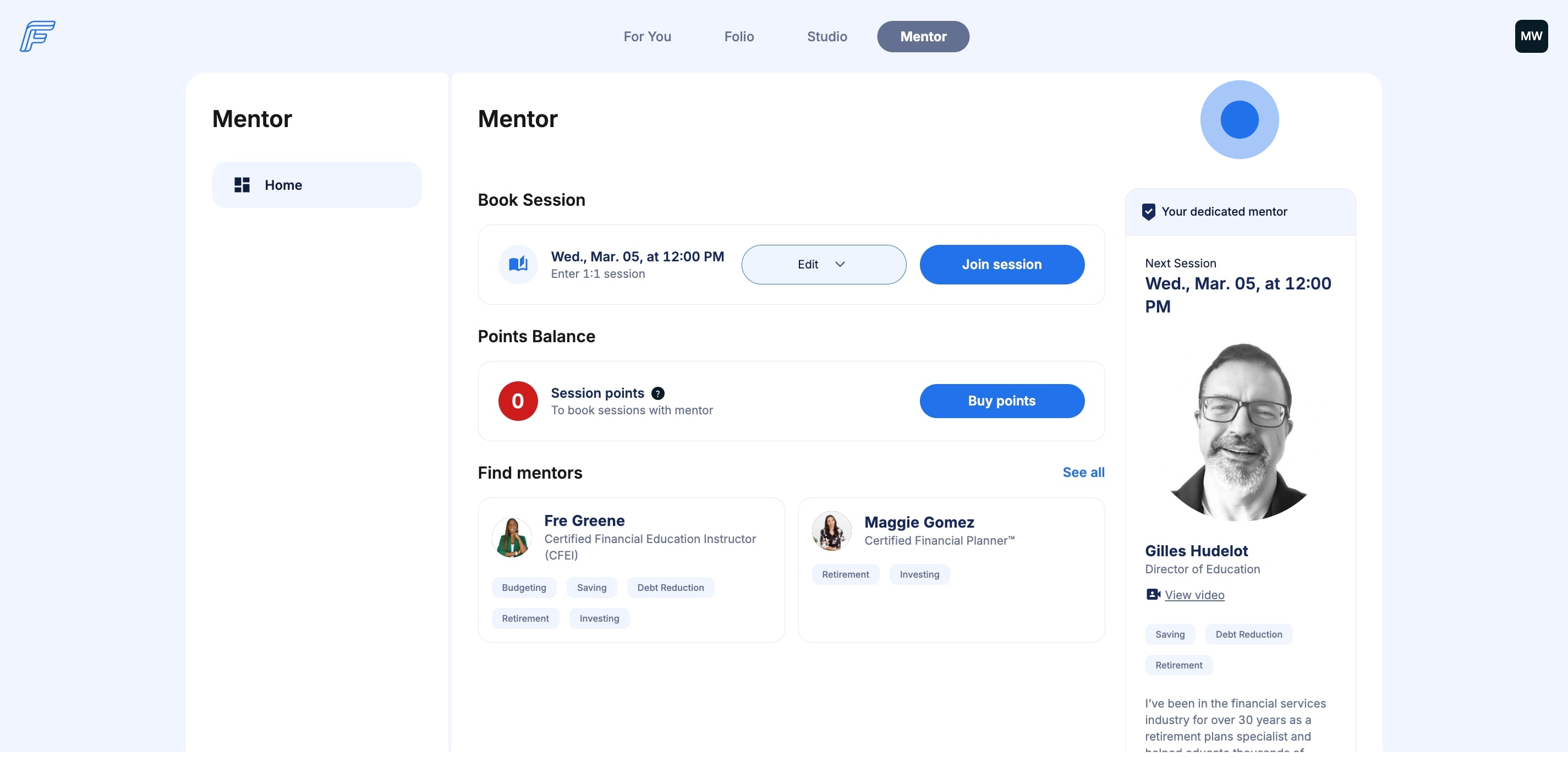
Task: Select the Mentor tab
Action: (922, 36)
